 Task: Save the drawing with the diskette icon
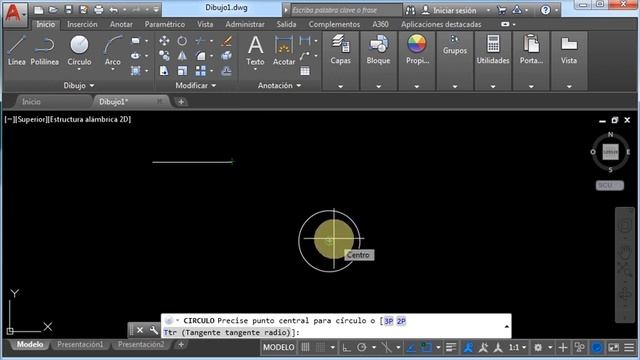[x=68, y=10]
